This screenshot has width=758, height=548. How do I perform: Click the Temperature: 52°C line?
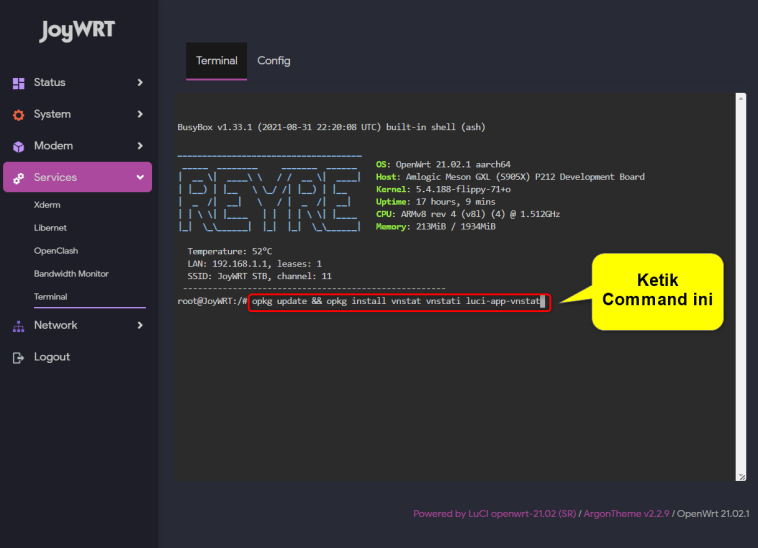tap(230, 251)
